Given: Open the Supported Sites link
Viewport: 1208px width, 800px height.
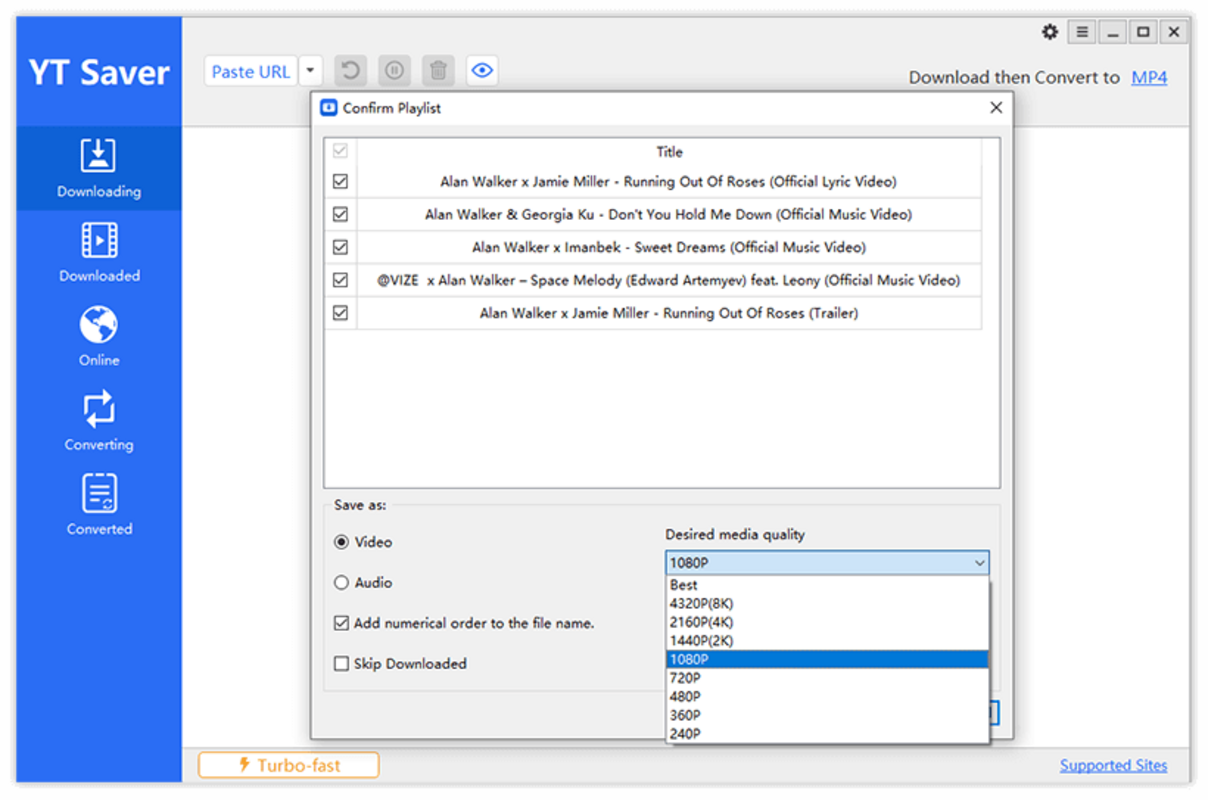Looking at the screenshot, I should [x=1113, y=765].
